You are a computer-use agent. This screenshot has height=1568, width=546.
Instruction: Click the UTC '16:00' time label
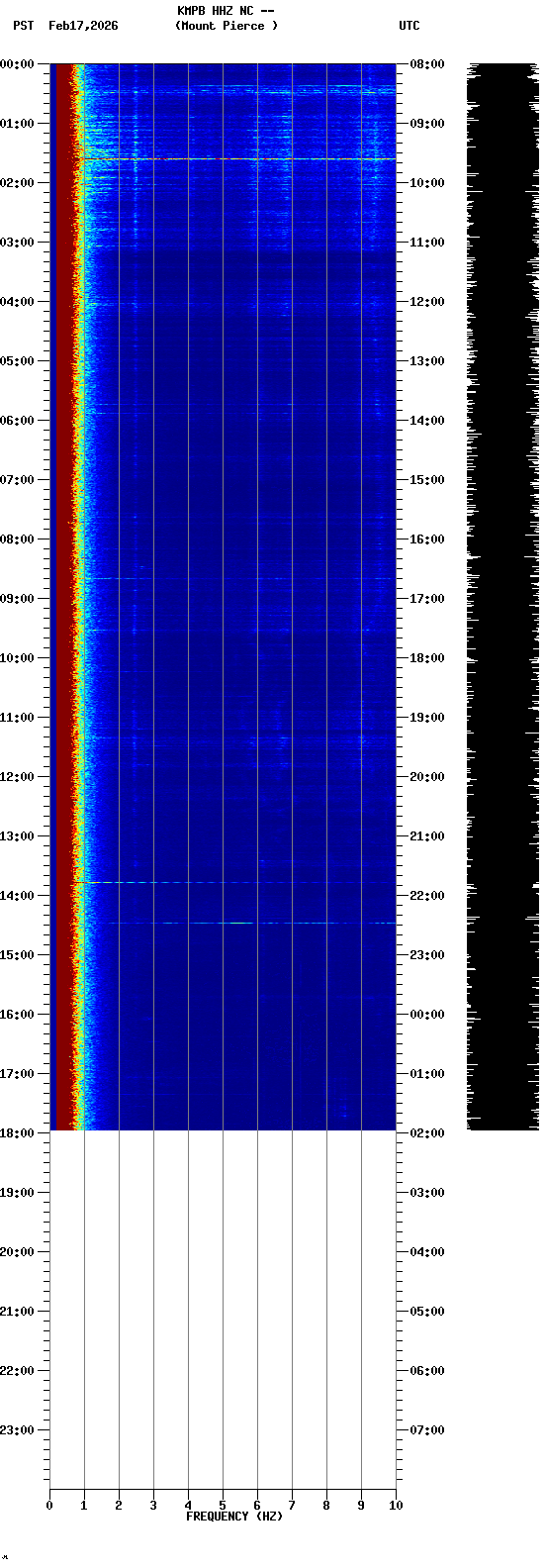(427, 539)
